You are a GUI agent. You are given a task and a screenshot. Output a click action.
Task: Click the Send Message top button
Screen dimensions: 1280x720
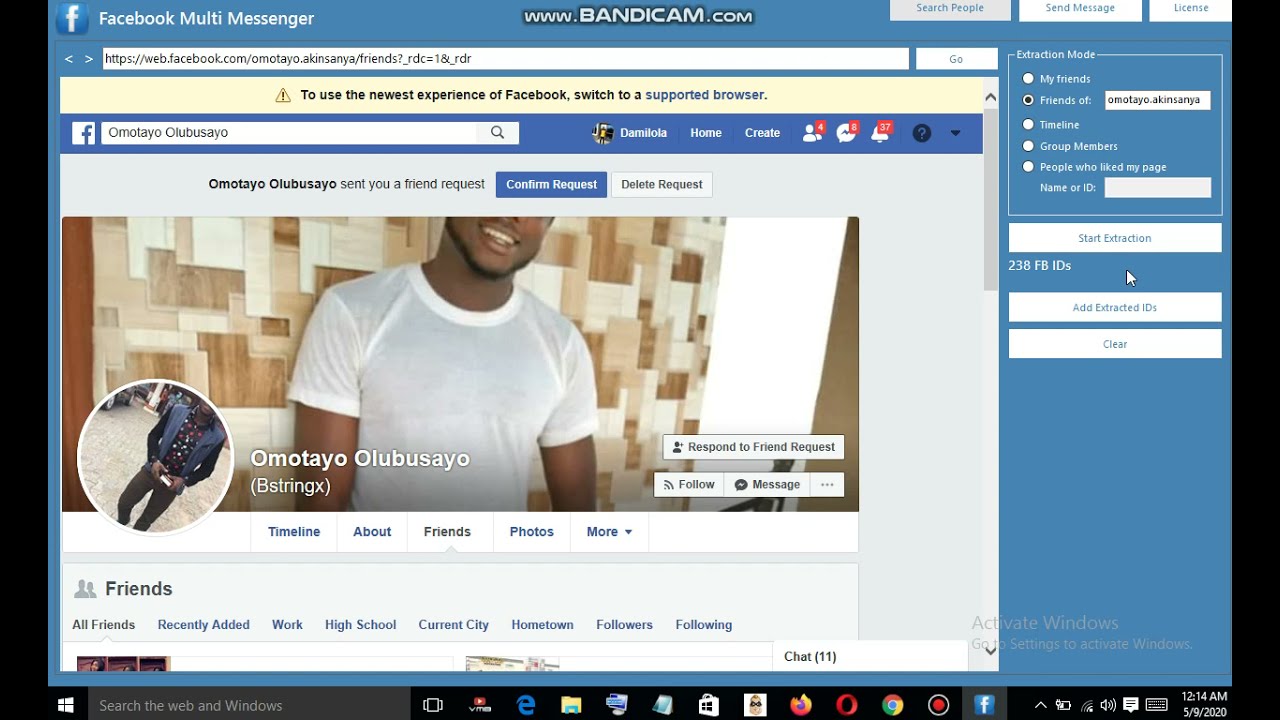click(x=1080, y=9)
